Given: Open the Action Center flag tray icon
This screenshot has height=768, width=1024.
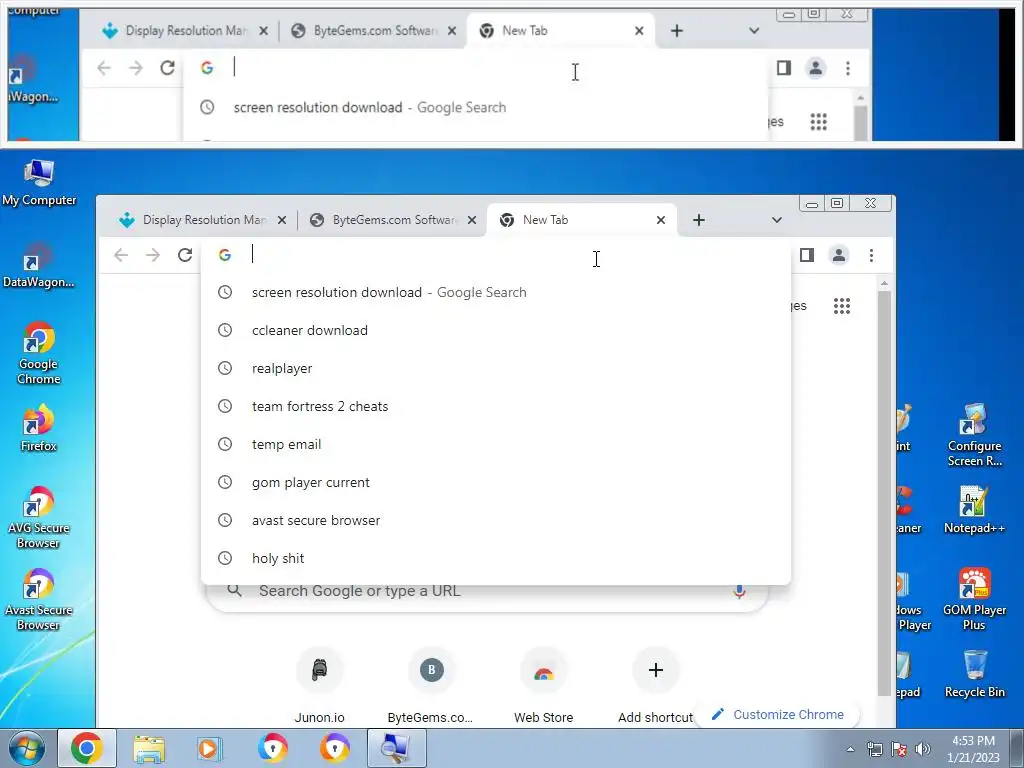Looking at the screenshot, I should [x=899, y=749].
